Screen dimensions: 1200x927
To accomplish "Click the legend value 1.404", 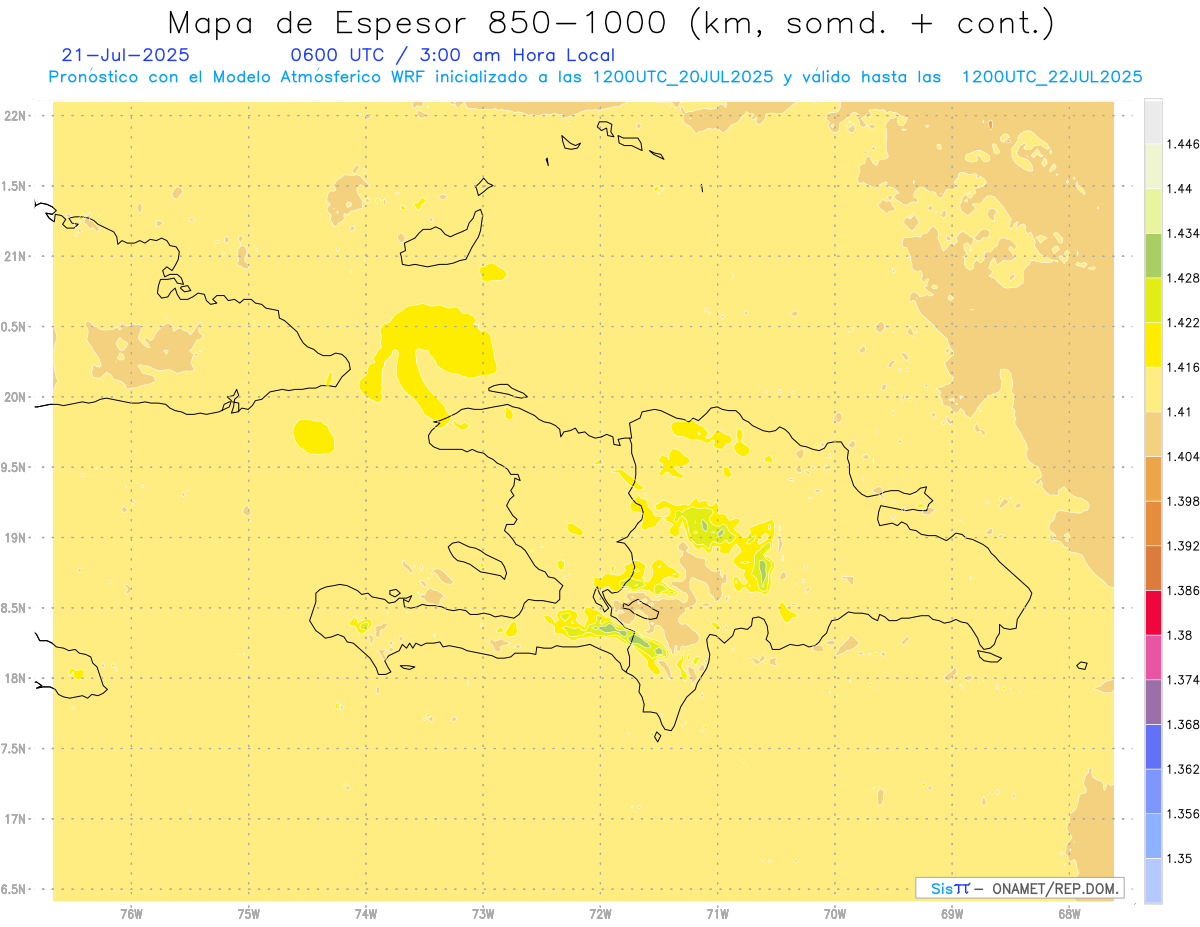I will coord(1183,456).
